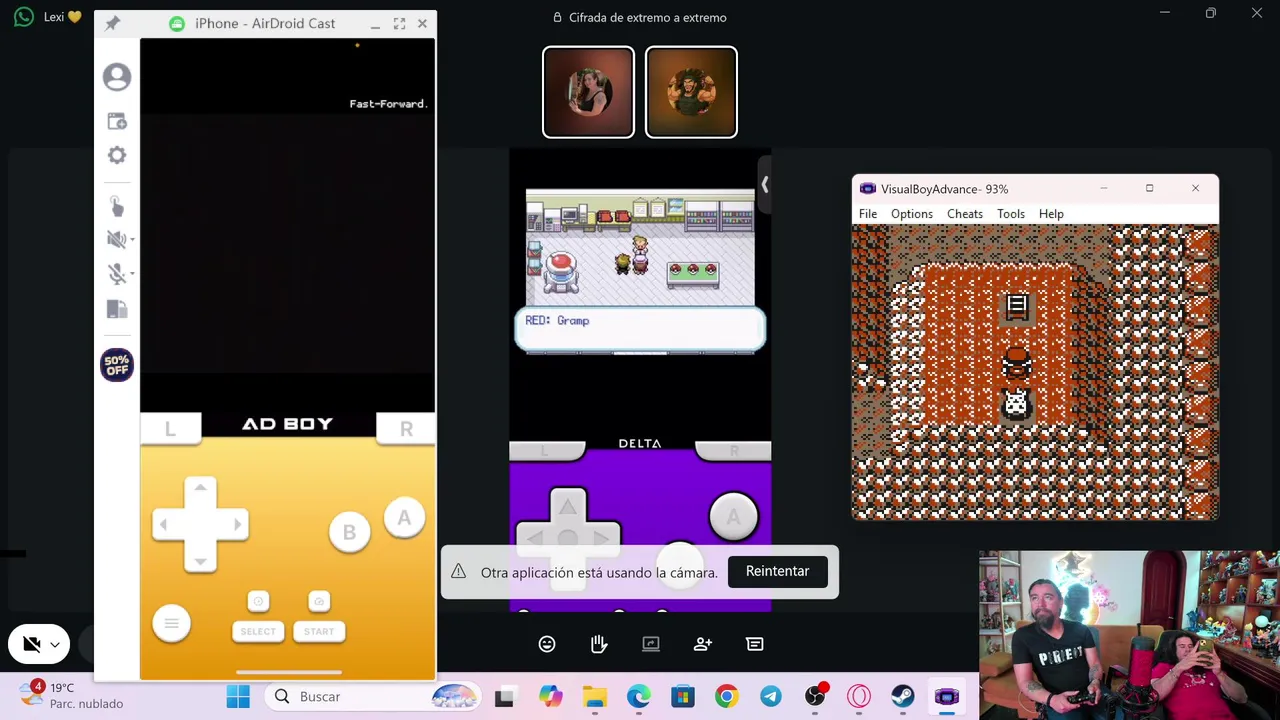Open Microsoft Store from the taskbar
This screenshot has width=1280, height=720.
pos(683,697)
